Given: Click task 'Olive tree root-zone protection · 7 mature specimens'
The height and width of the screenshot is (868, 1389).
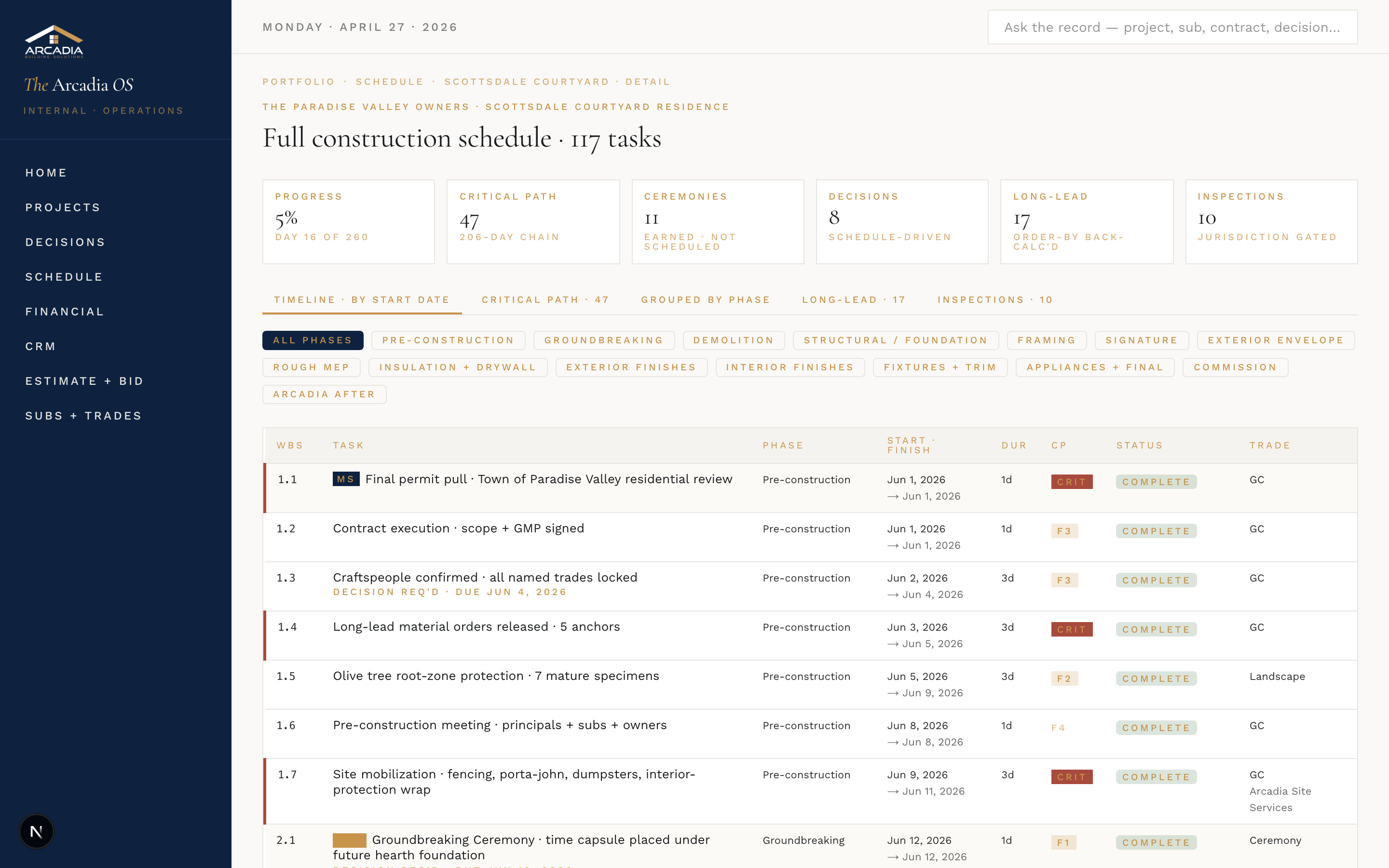Looking at the screenshot, I should point(496,676).
